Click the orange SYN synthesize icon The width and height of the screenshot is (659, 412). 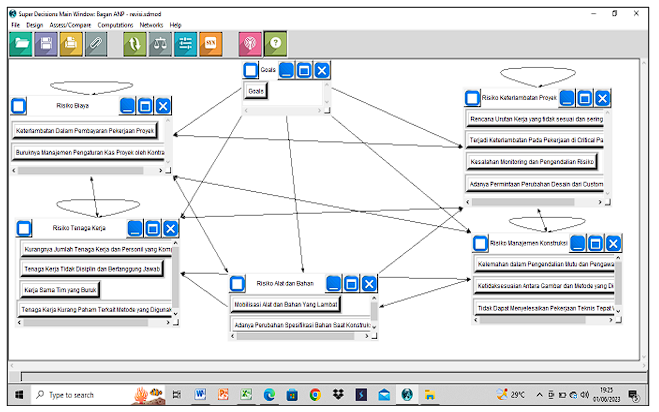click(x=211, y=44)
